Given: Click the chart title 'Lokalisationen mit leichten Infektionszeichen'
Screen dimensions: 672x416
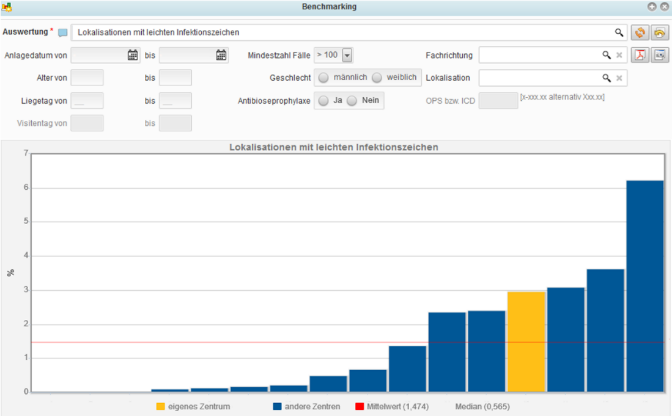Looking at the screenshot, I should 333,147.
